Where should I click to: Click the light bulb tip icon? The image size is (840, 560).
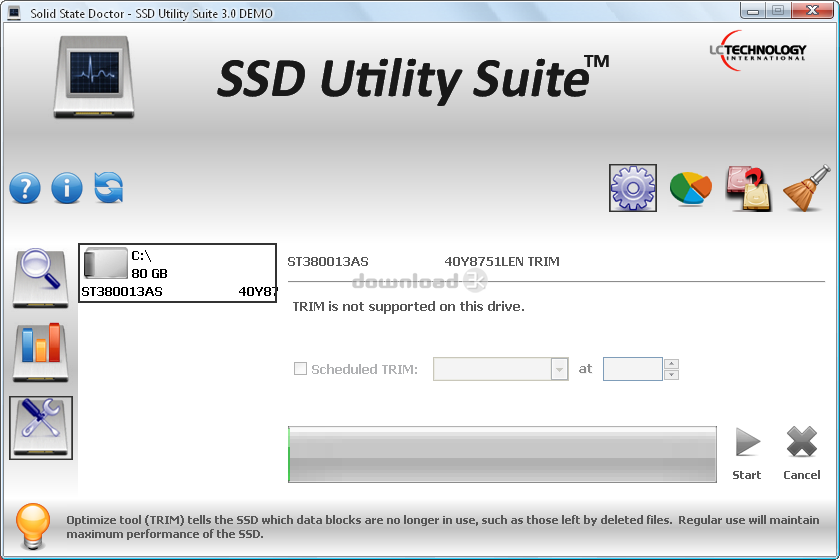(33, 526)
